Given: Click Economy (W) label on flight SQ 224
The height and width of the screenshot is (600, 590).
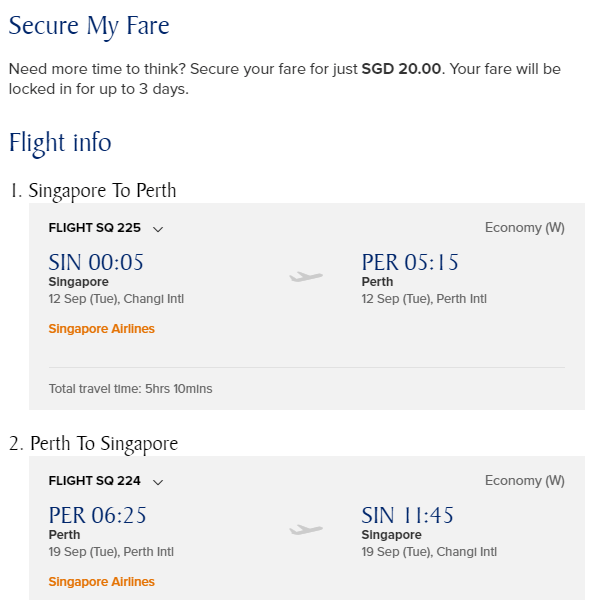Looking at the screenshot, I should (x=525, y=481).
